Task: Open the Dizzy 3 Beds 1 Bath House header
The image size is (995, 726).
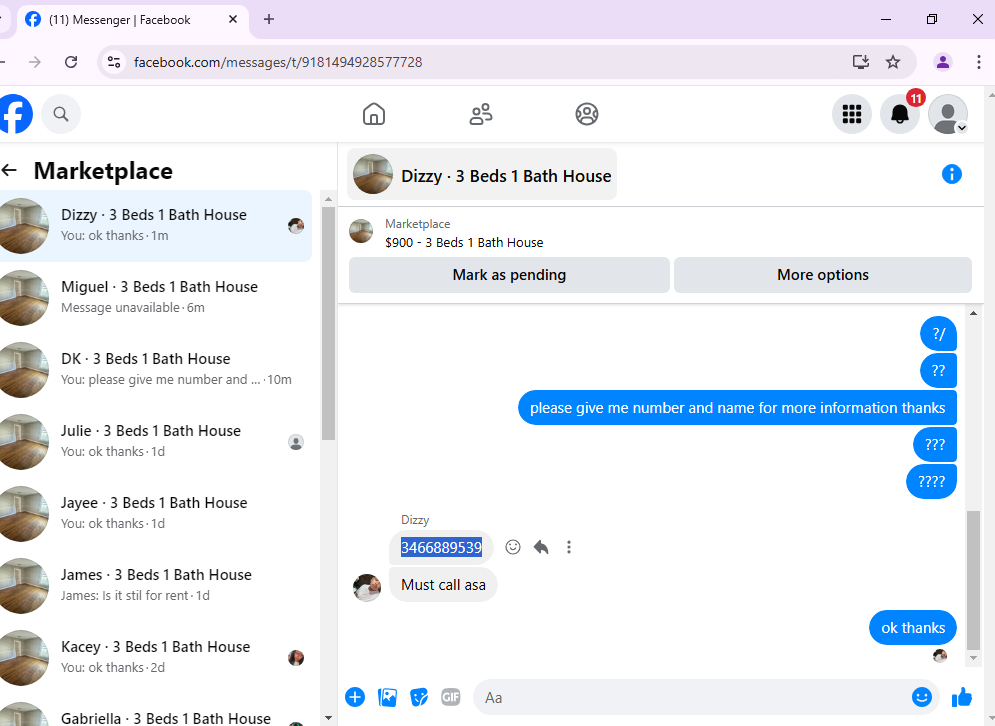Action: pos(482,175)
